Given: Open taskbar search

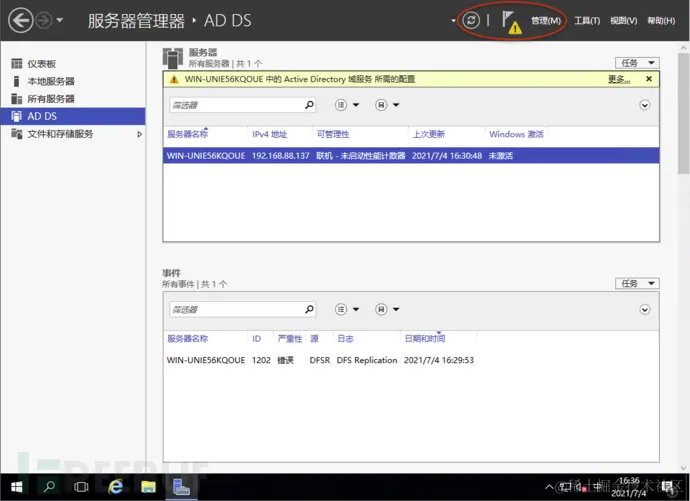Looking at the screenshot, I should pyautogui.click(x=49, y=487).
